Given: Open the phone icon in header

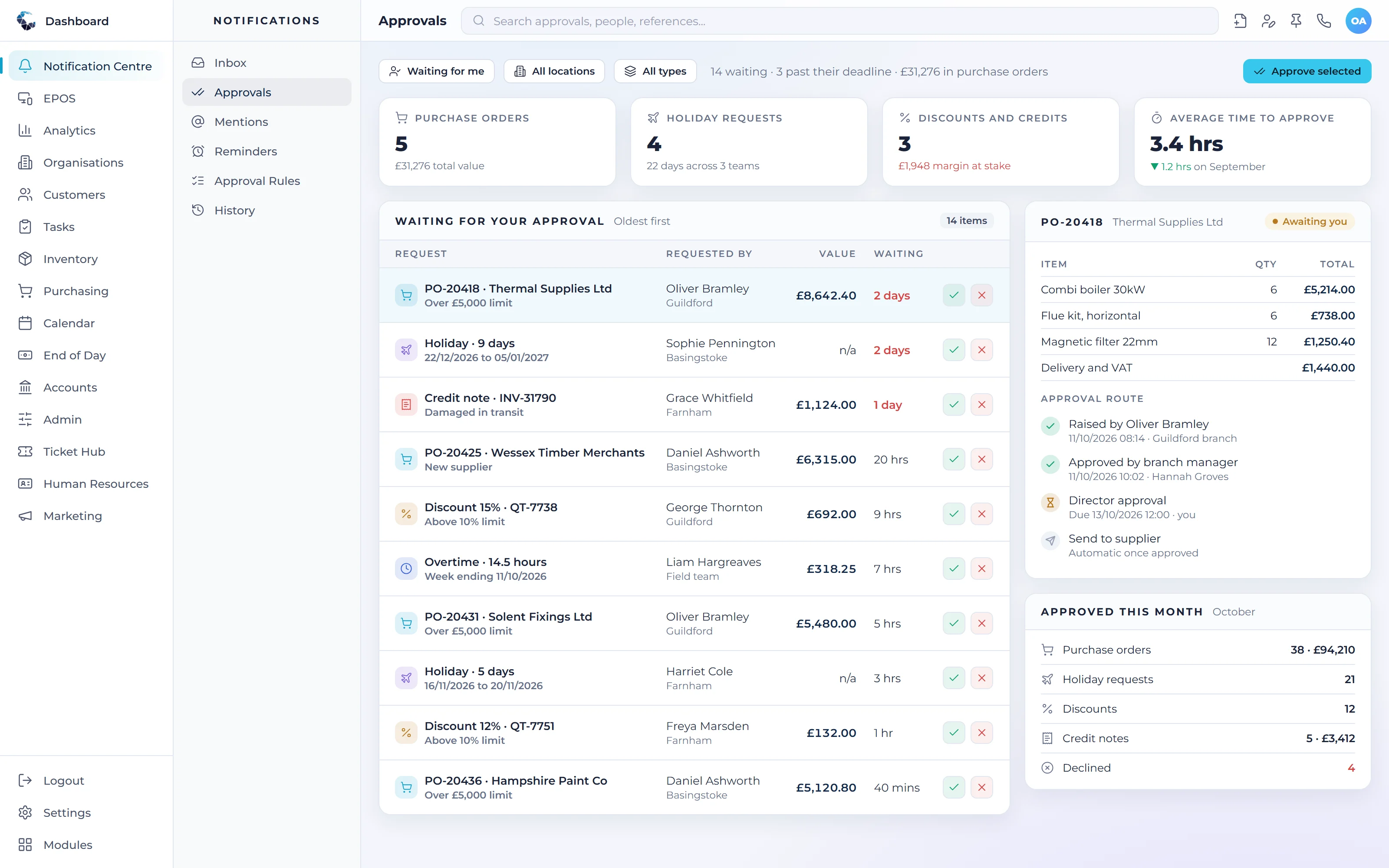Looking at the screenshot, I should (x=1324, y=21).
